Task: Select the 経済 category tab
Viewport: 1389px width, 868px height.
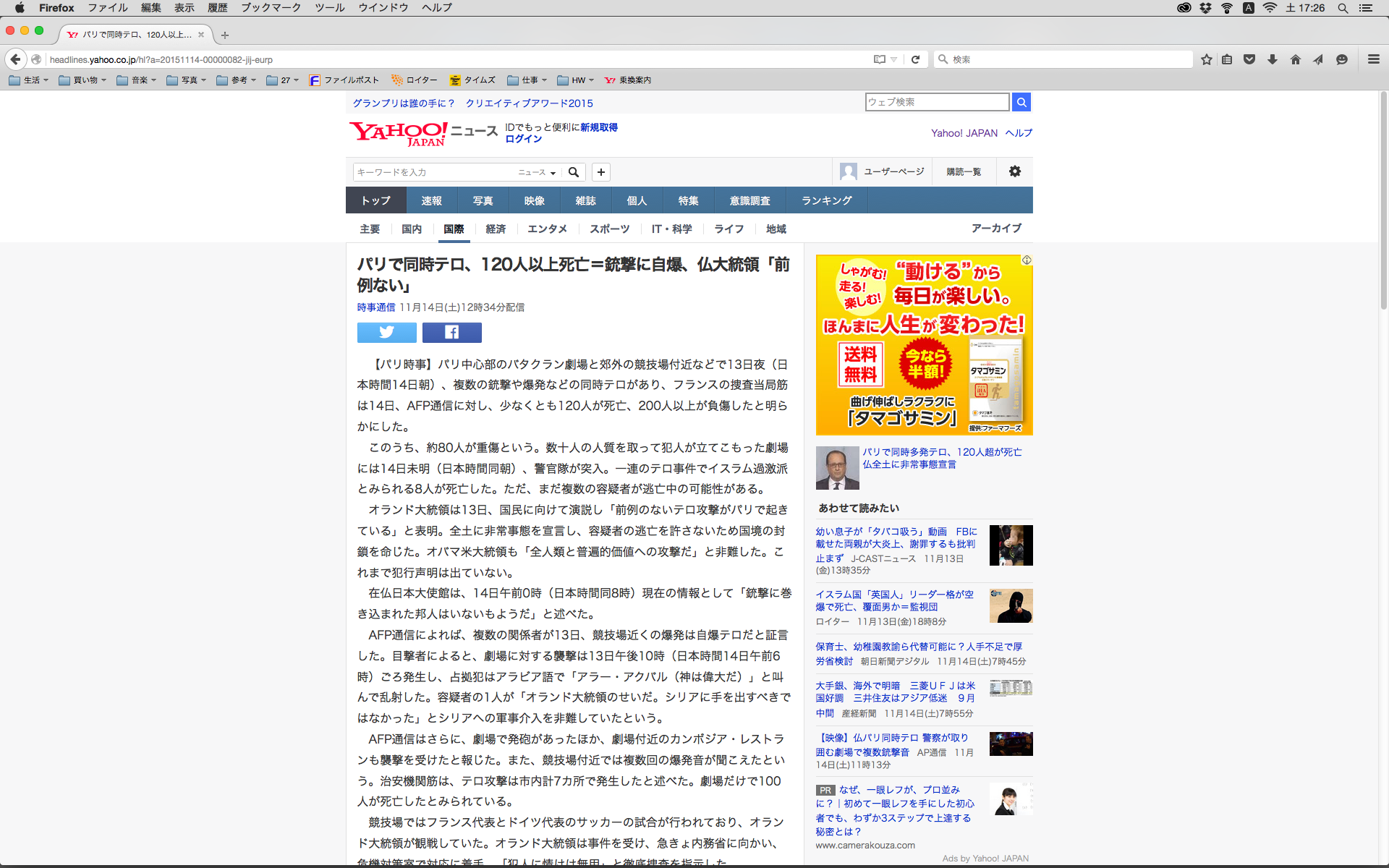Action: [496, 229]
